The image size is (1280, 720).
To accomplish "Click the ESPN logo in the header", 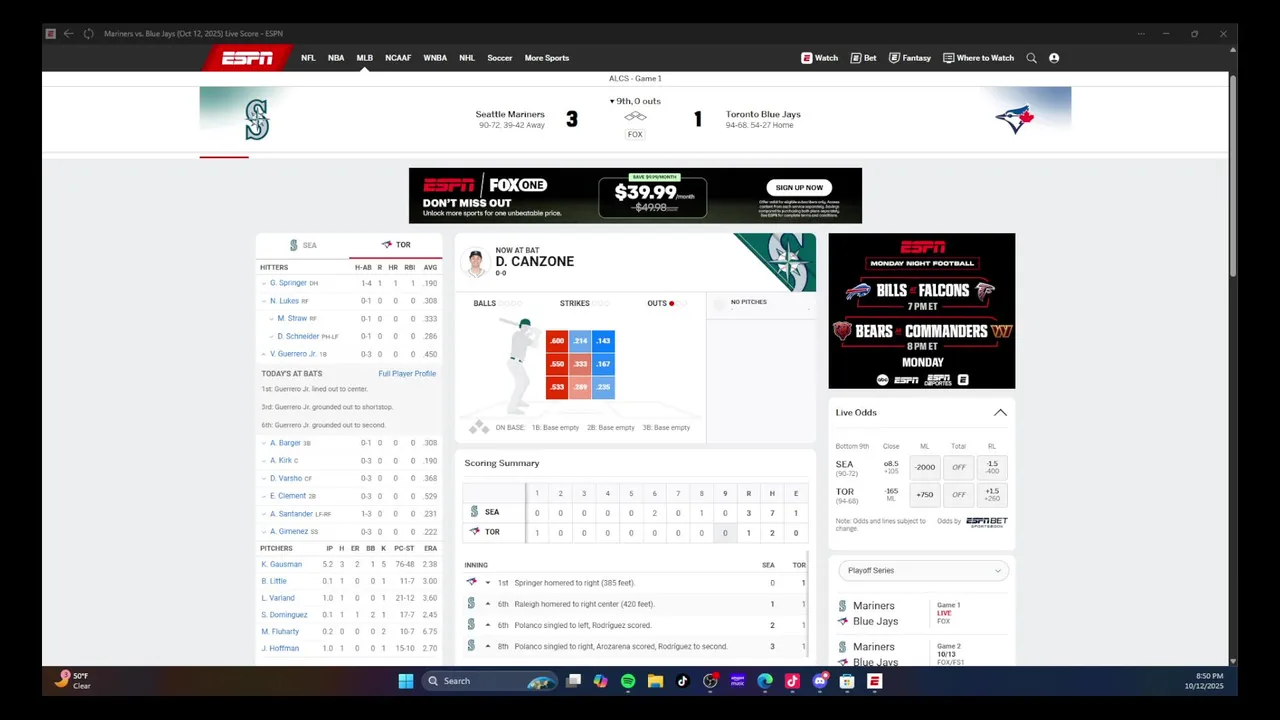I will [247, 58].
